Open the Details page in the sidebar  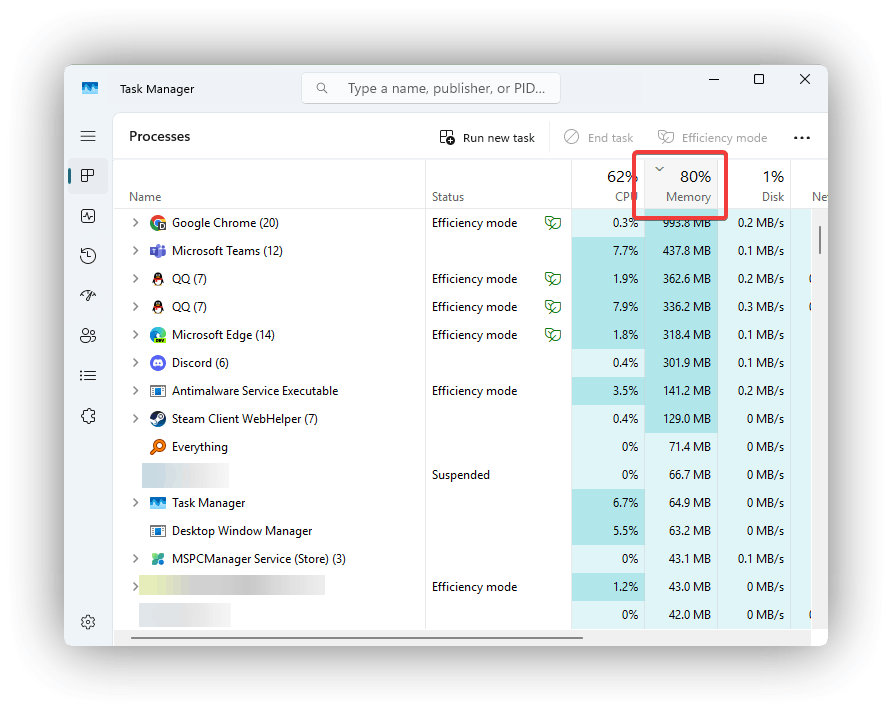[x=88, y=375]
